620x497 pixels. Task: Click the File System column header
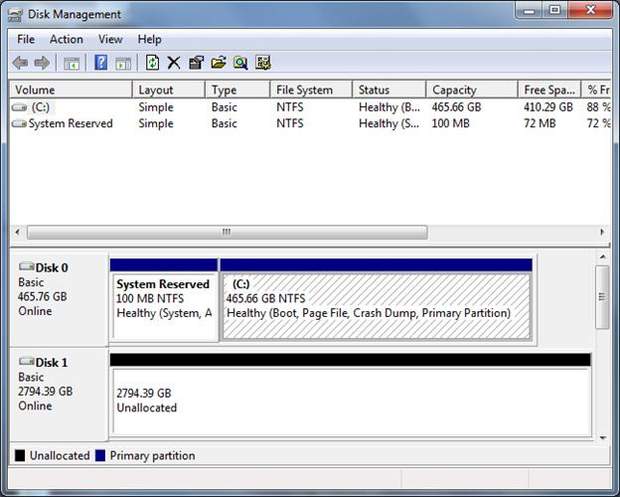(x=304, y=90)
